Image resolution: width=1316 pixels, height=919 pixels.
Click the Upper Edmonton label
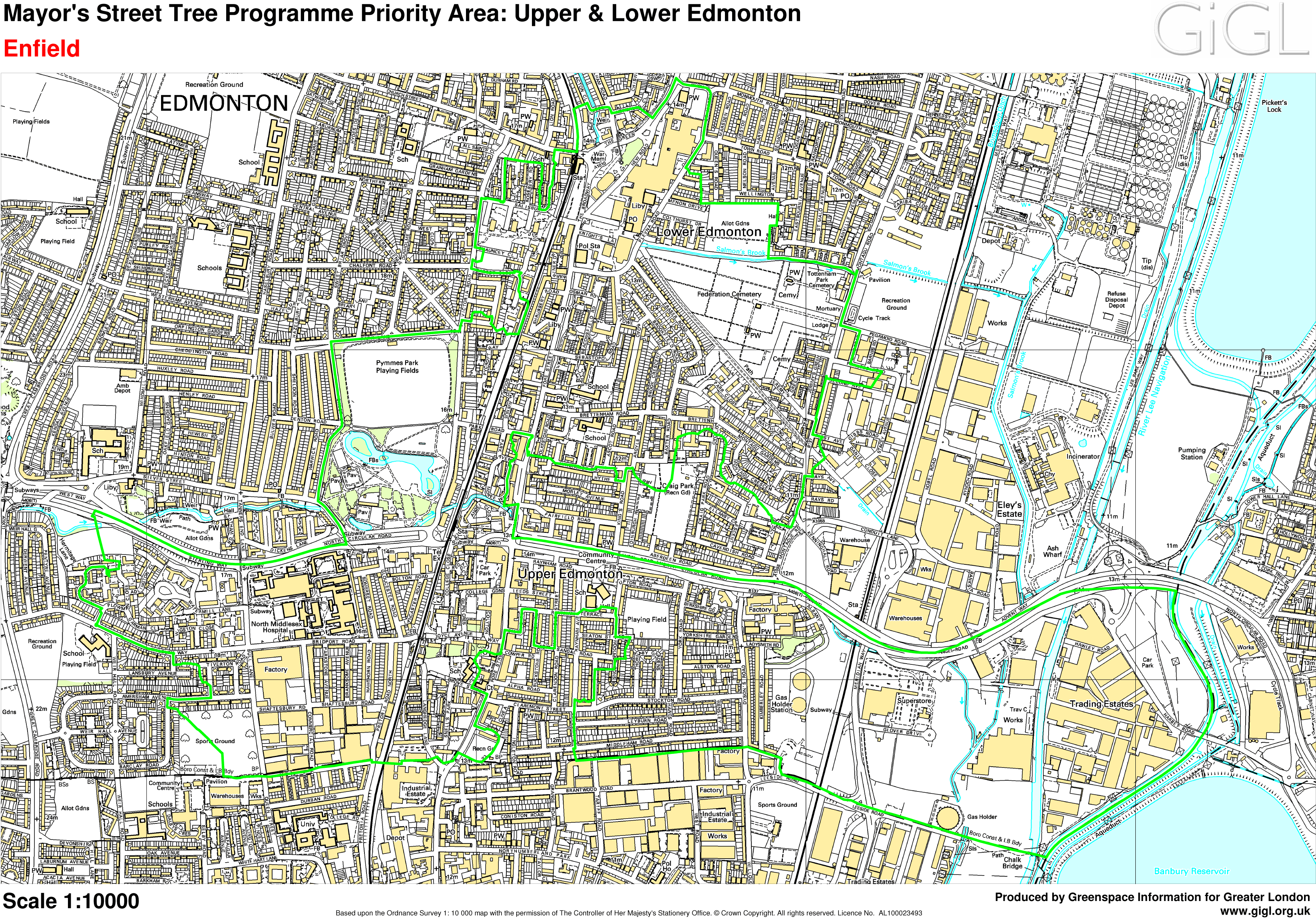tap(570, 574)
